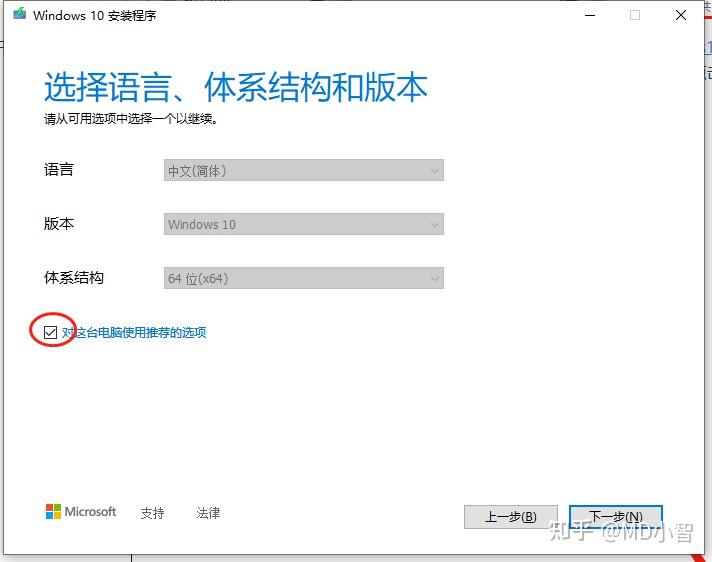Close the Windows 10 安装程序 window
The width and height of the screenshot is (712, 562).
point(681,15)
